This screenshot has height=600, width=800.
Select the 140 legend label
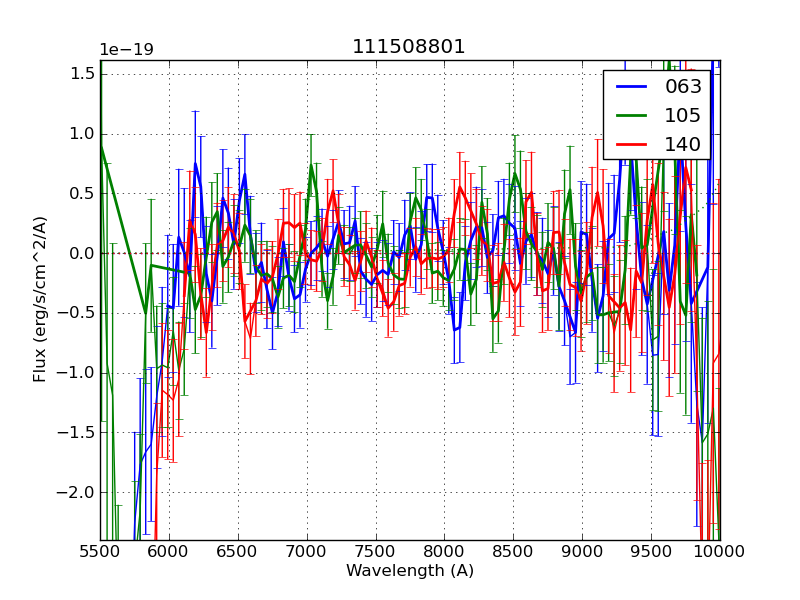pos(683,144)
